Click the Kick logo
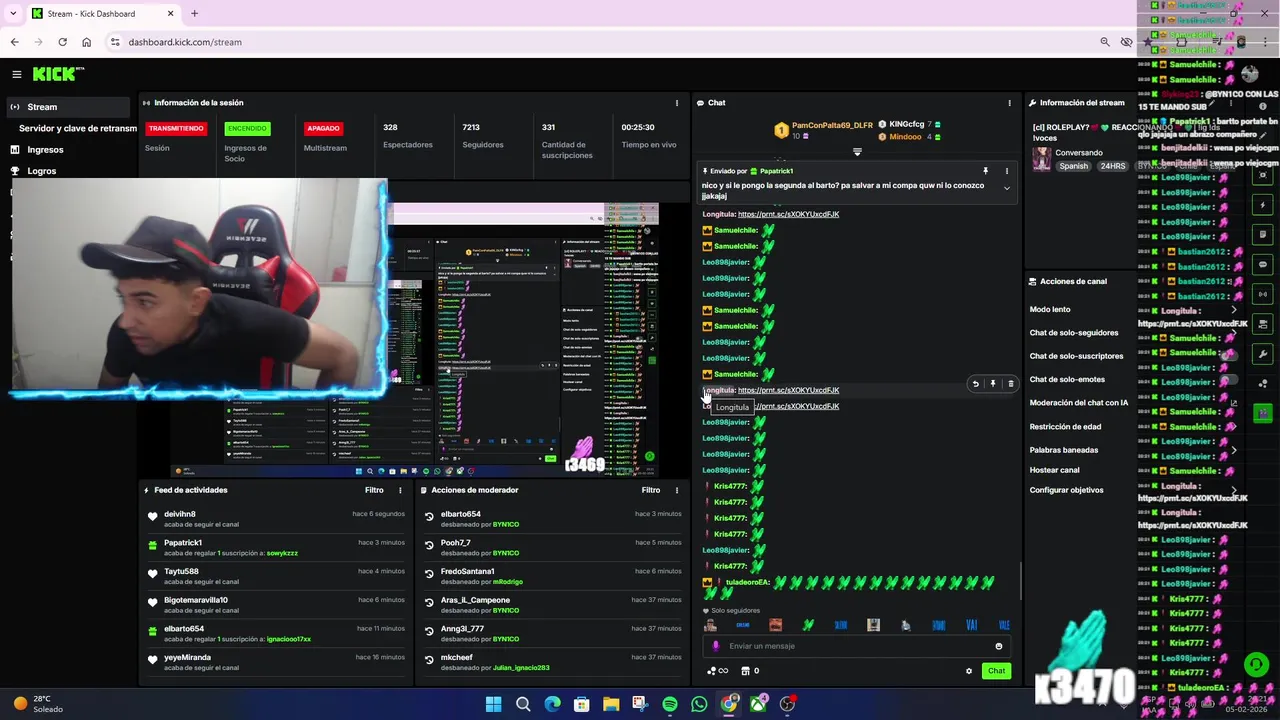1280x720 pixels. tap(57, 74)
